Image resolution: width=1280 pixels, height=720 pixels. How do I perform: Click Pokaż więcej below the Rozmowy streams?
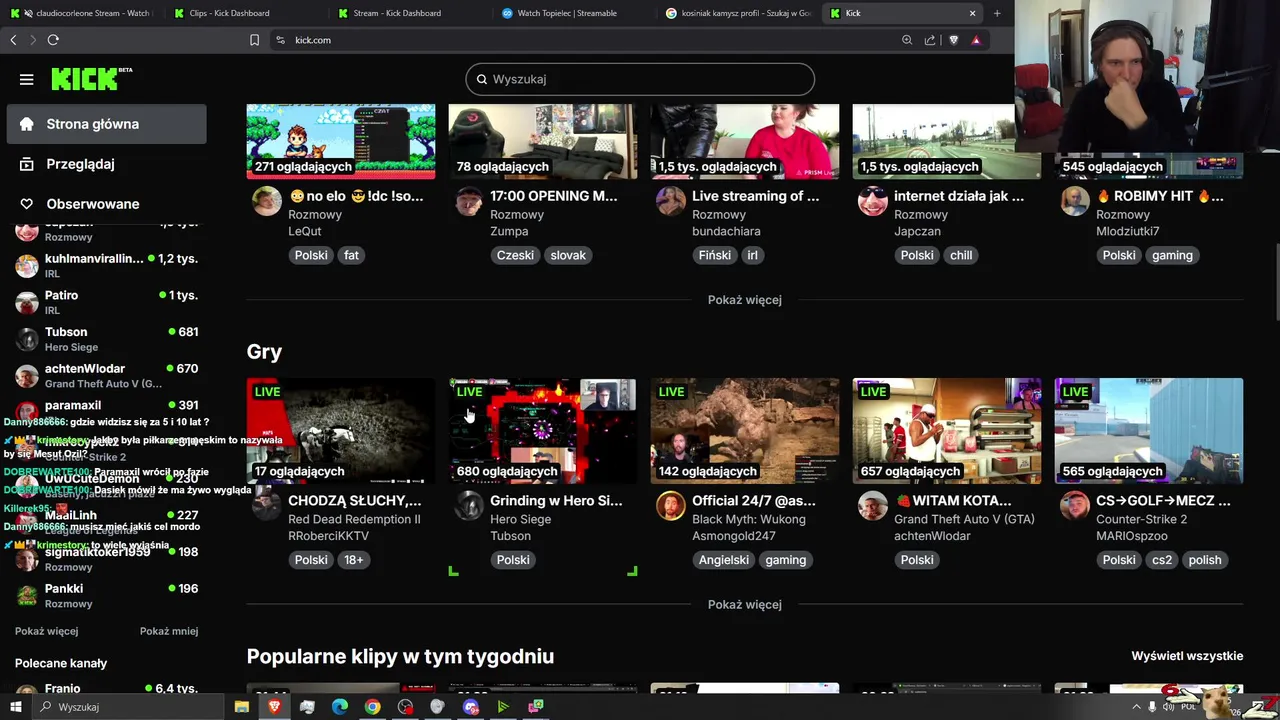(745, 300)
